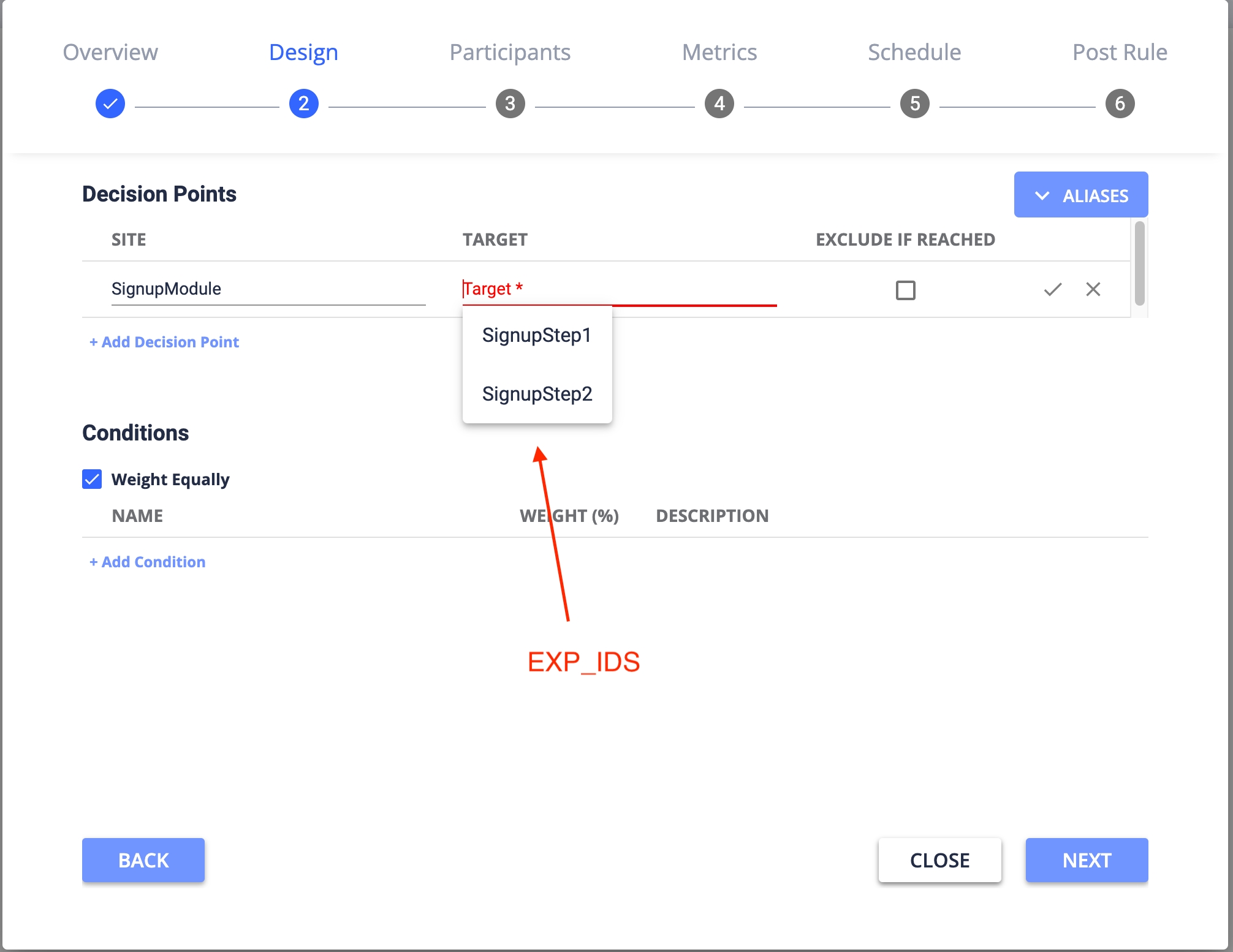Click the Add Decision Point link
Screen dimensions: 1233x952
(164, 342)
